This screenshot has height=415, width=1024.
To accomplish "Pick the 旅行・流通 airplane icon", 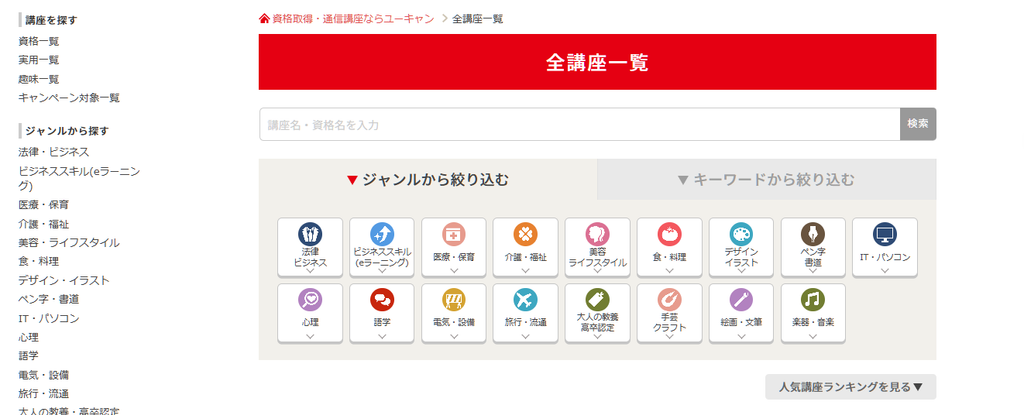I will click(x=526, y=299).
